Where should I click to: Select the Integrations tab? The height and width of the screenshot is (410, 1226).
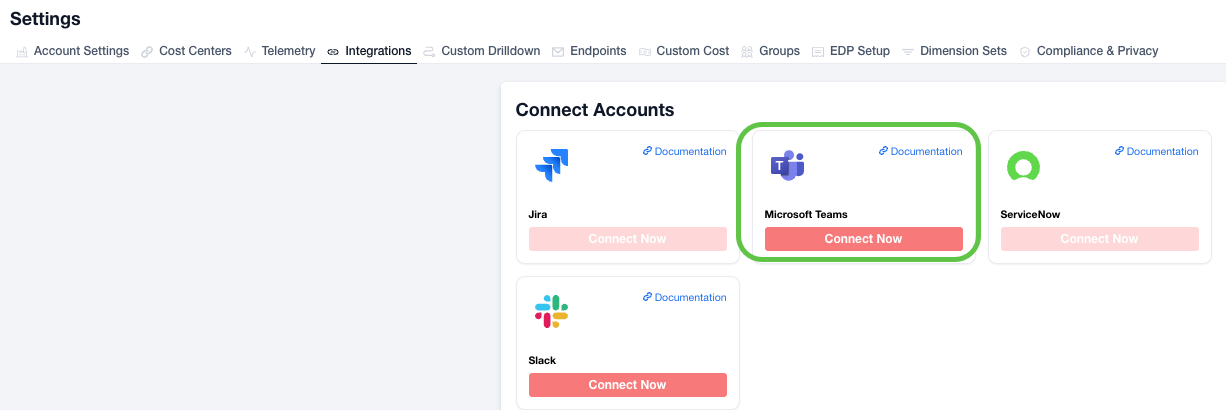pos(377,51)
